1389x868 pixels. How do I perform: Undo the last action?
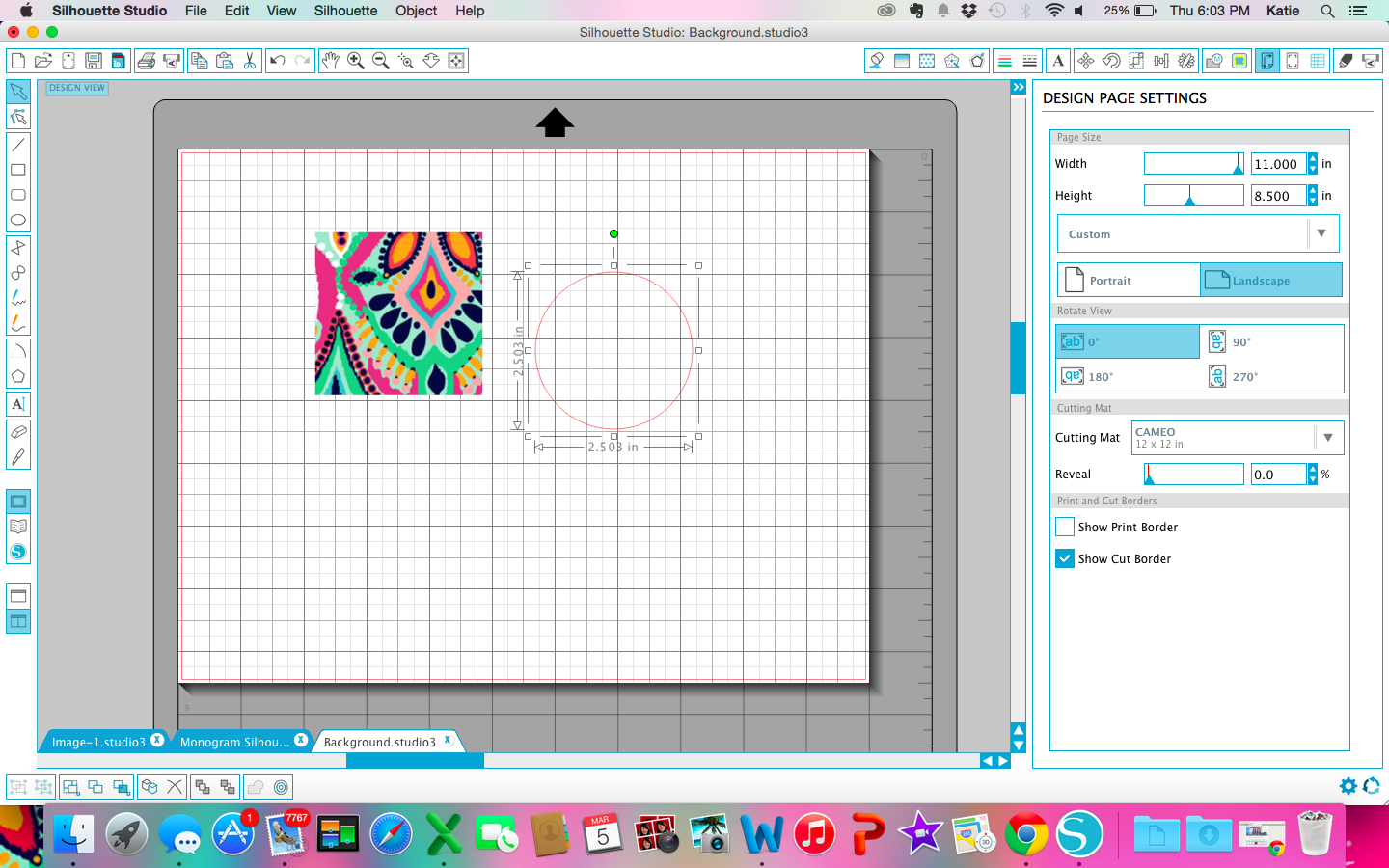(x=278, y=61)
